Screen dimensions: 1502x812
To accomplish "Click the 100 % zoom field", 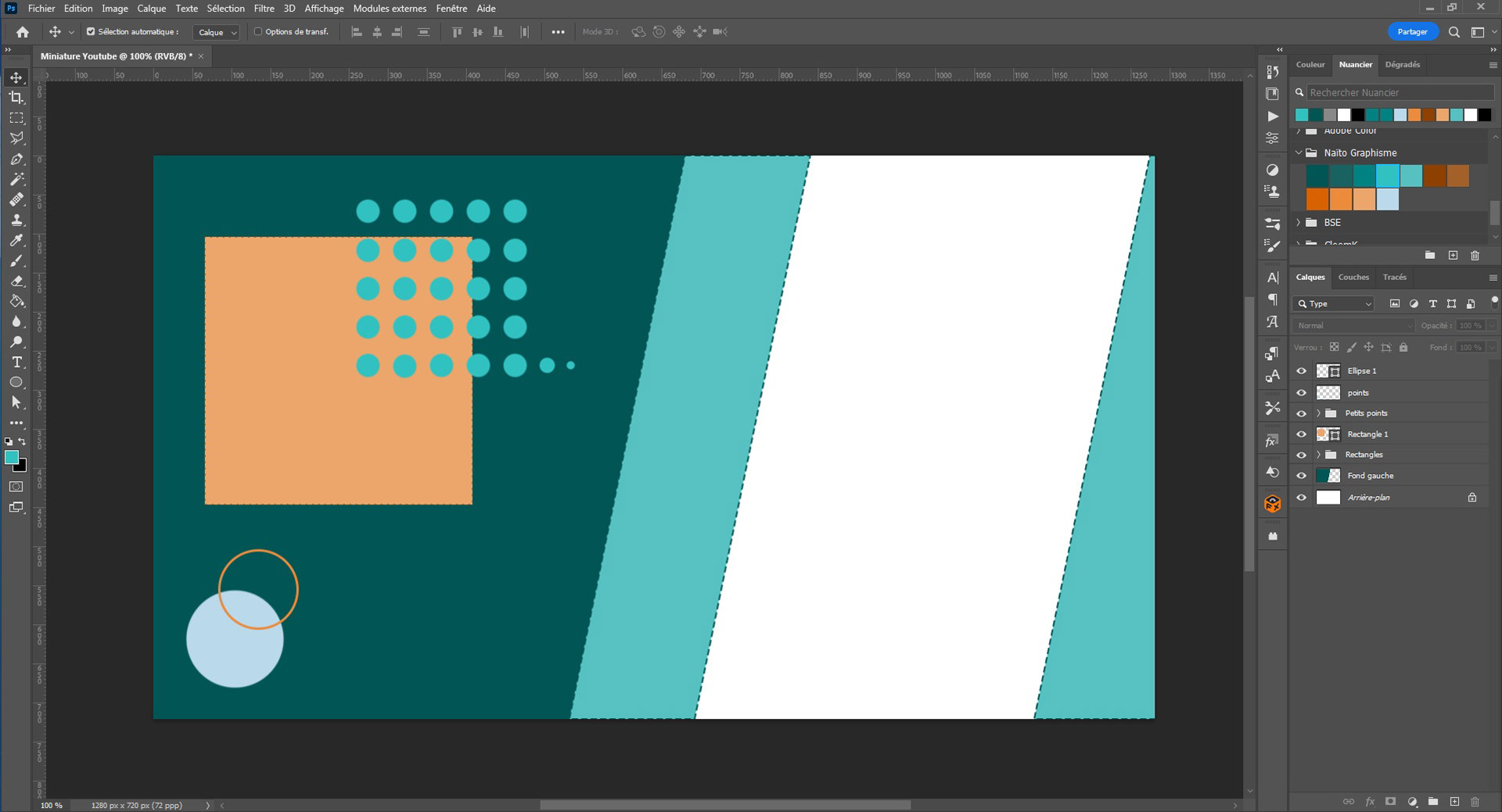I will click(51, 805).
